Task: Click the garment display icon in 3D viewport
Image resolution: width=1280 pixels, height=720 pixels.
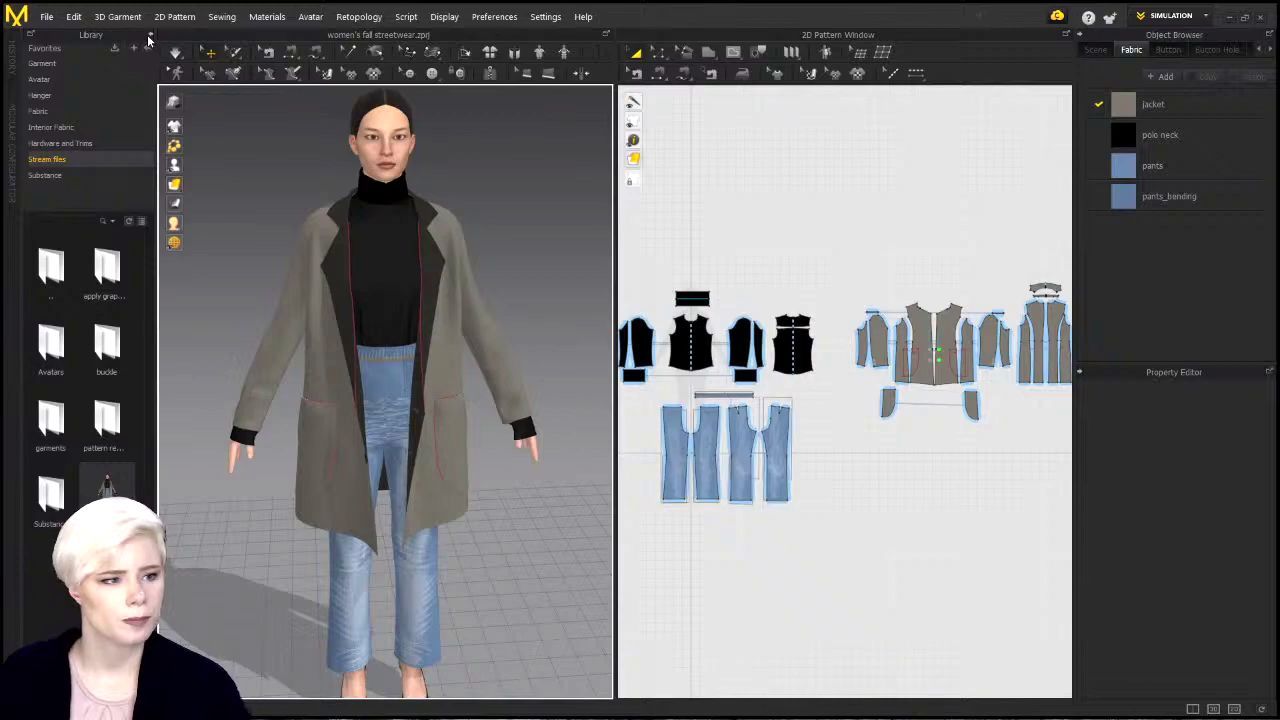Action: coord(174,126)
